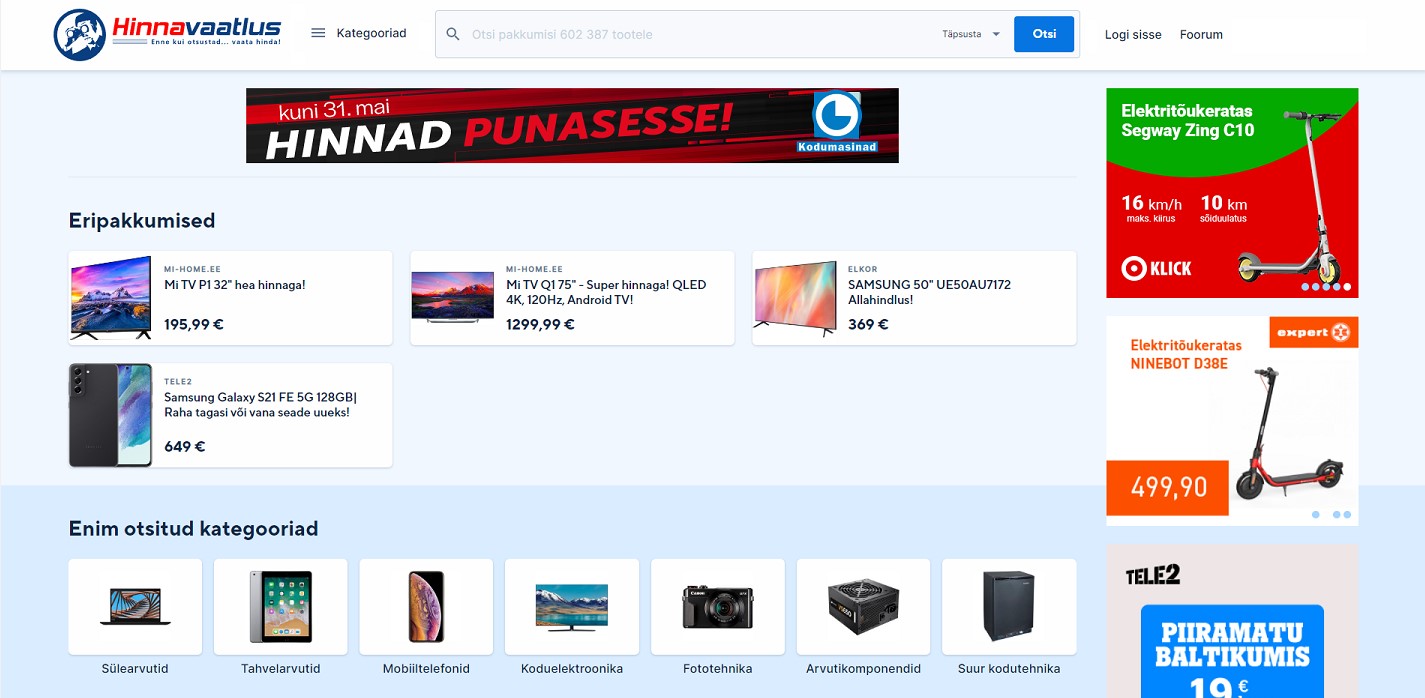Click the 195,99 € price
Screen dimensions: 1425x698
tap(194, 324)
